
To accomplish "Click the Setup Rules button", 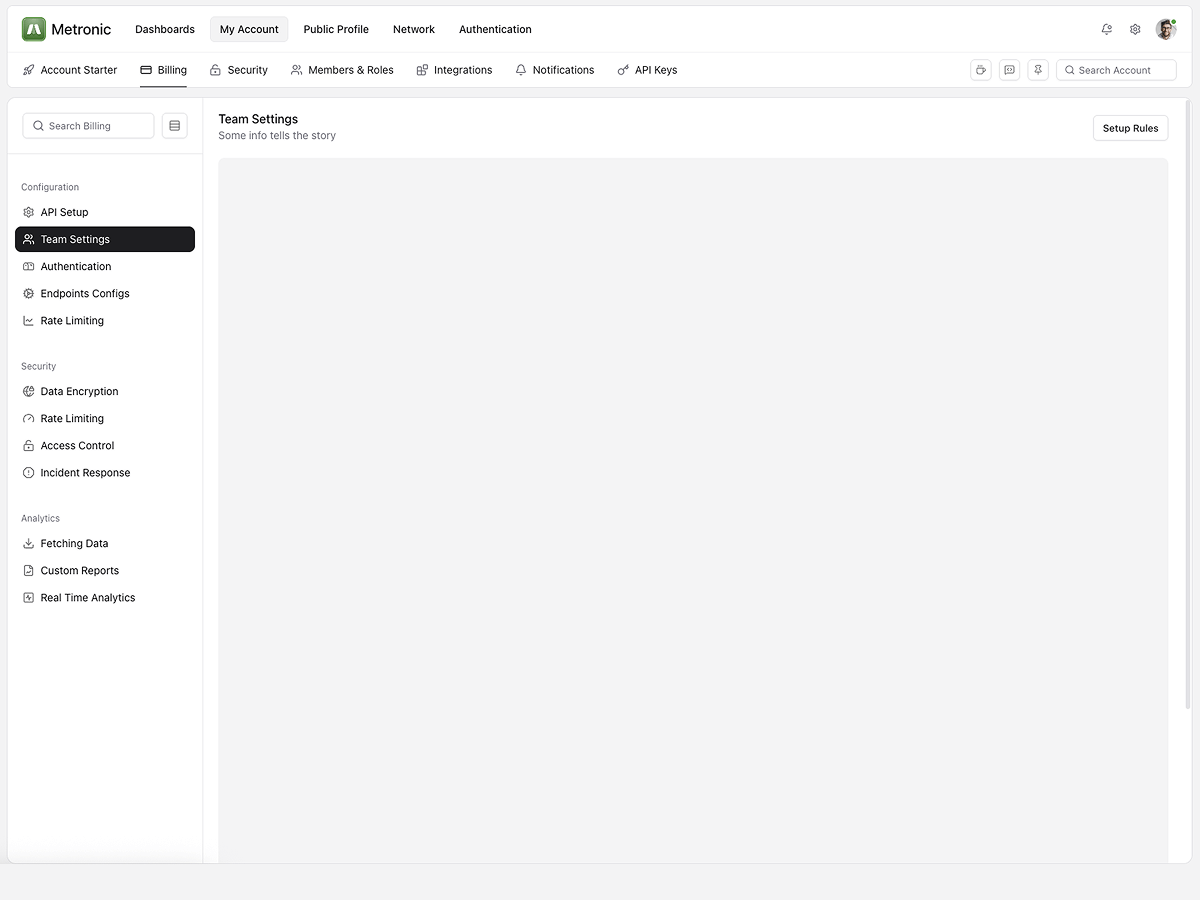I will (1130, 128).
